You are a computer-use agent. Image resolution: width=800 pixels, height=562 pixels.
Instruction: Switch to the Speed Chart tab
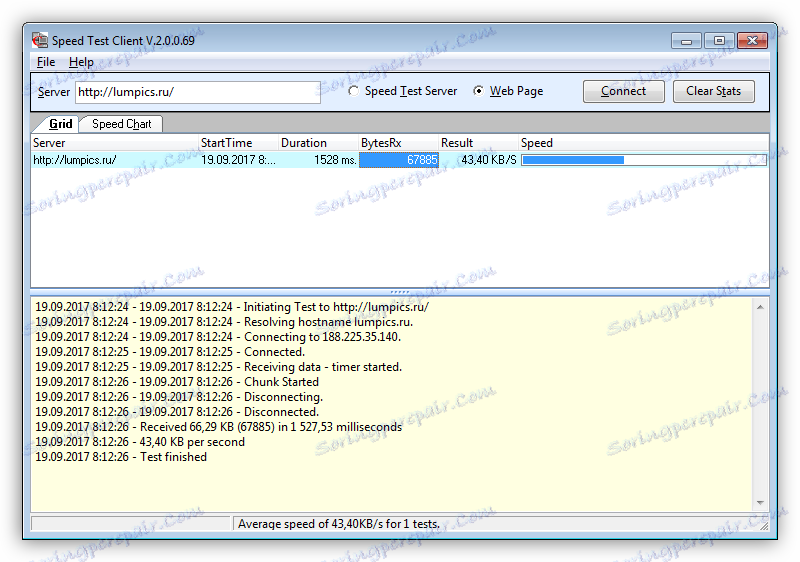click(x=121, y=124)
